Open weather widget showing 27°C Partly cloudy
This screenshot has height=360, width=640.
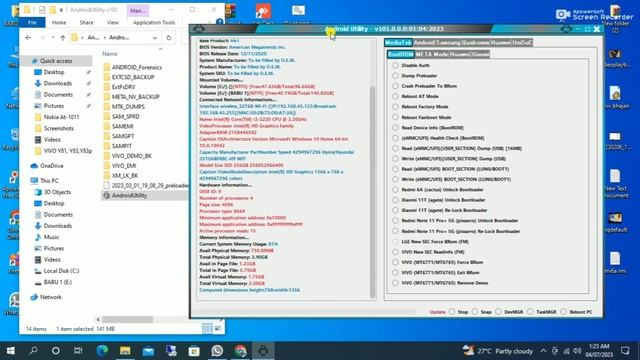[x=498, y=351]
